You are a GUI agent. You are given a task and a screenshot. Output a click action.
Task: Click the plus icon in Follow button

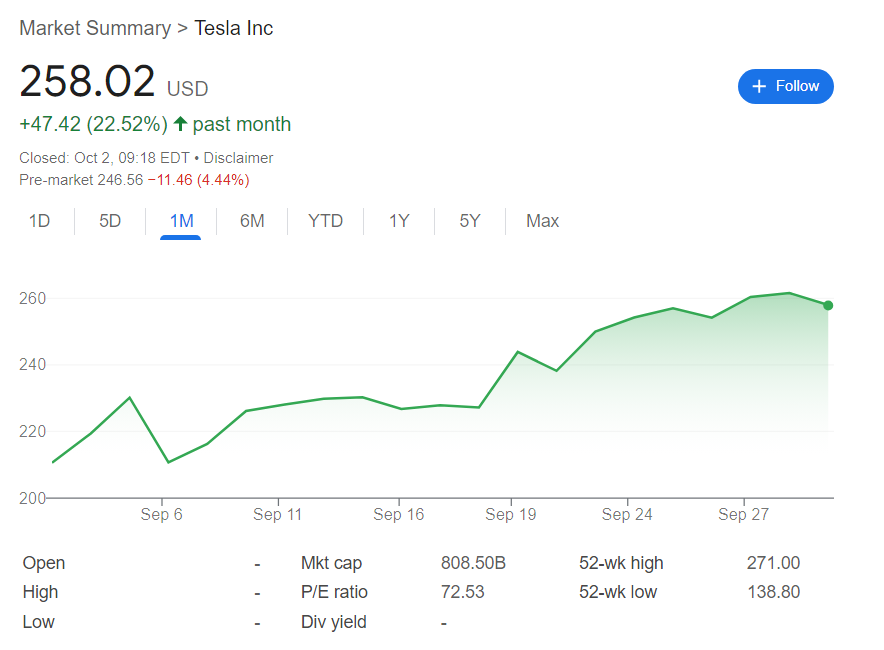(x=759, y=86)
